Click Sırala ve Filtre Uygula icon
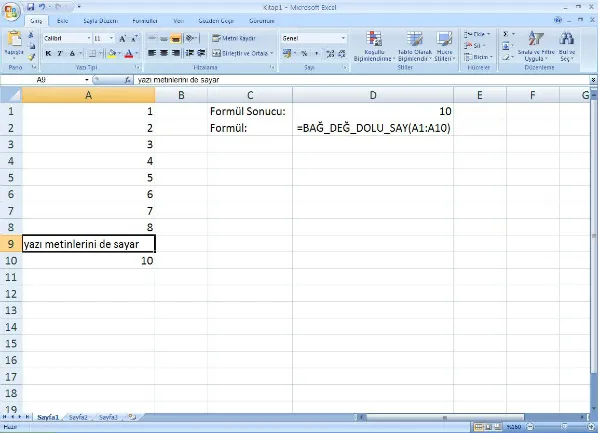The width and height of the screenshot is (600, 433). tap(535, 46)
